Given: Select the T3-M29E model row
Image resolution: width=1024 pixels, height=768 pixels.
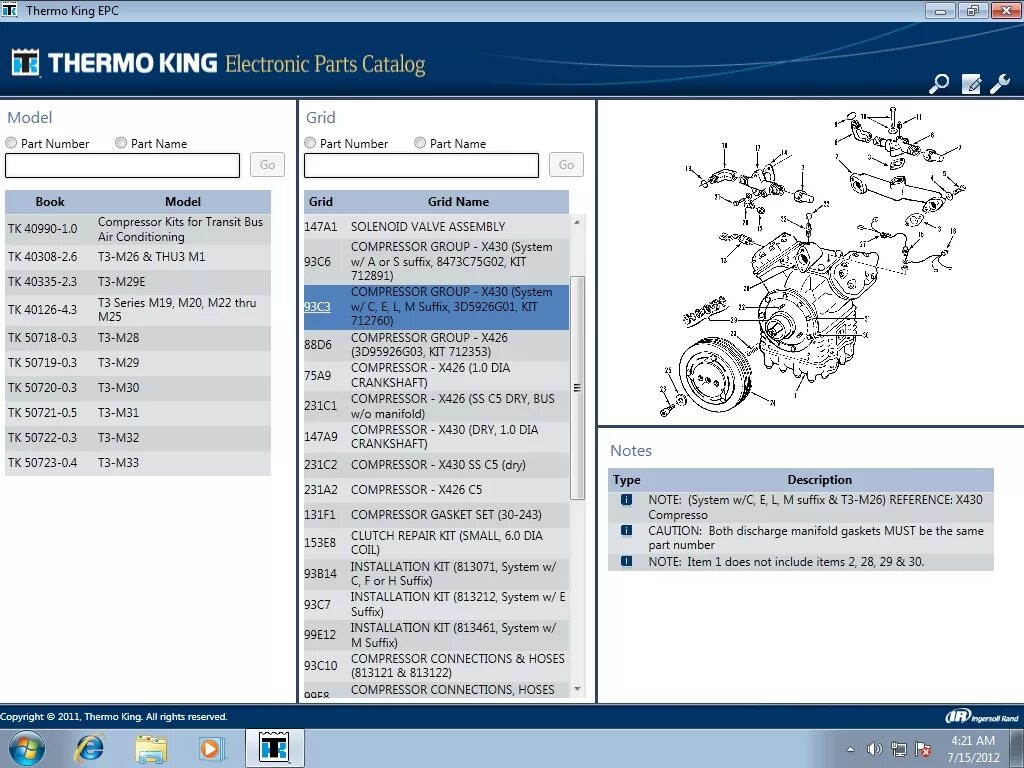Looking at the screenshot, I should tap(138, 282).
